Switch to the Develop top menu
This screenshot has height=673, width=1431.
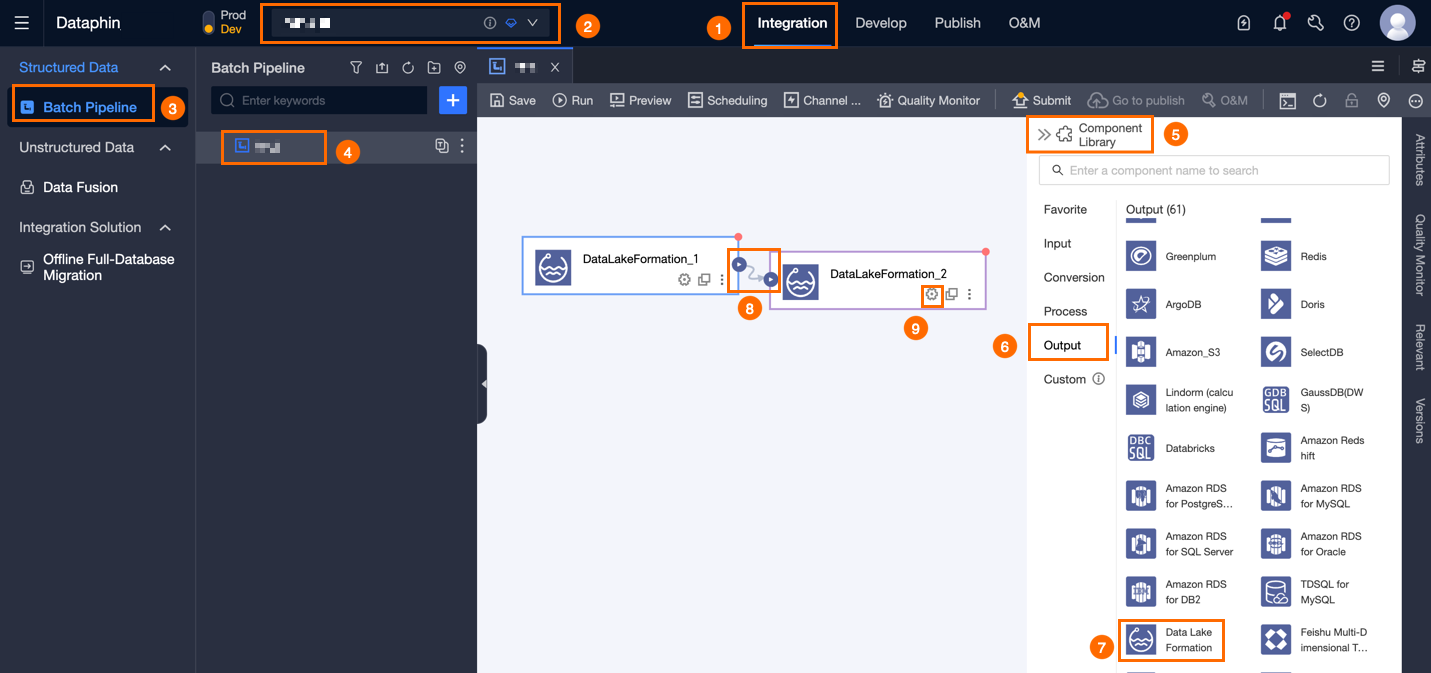pyautogui.click(x=881, y=23)
